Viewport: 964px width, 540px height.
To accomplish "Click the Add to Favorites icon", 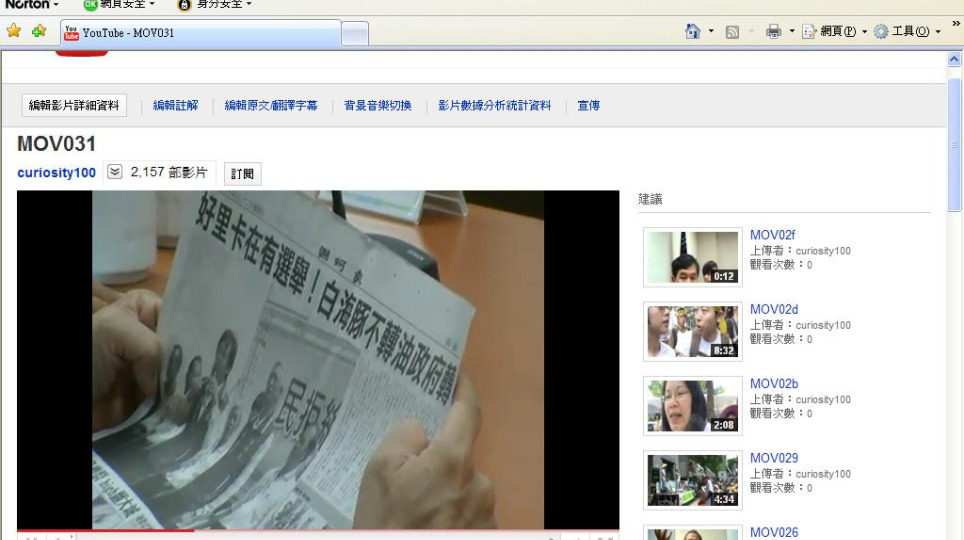I will click(39, 32).
